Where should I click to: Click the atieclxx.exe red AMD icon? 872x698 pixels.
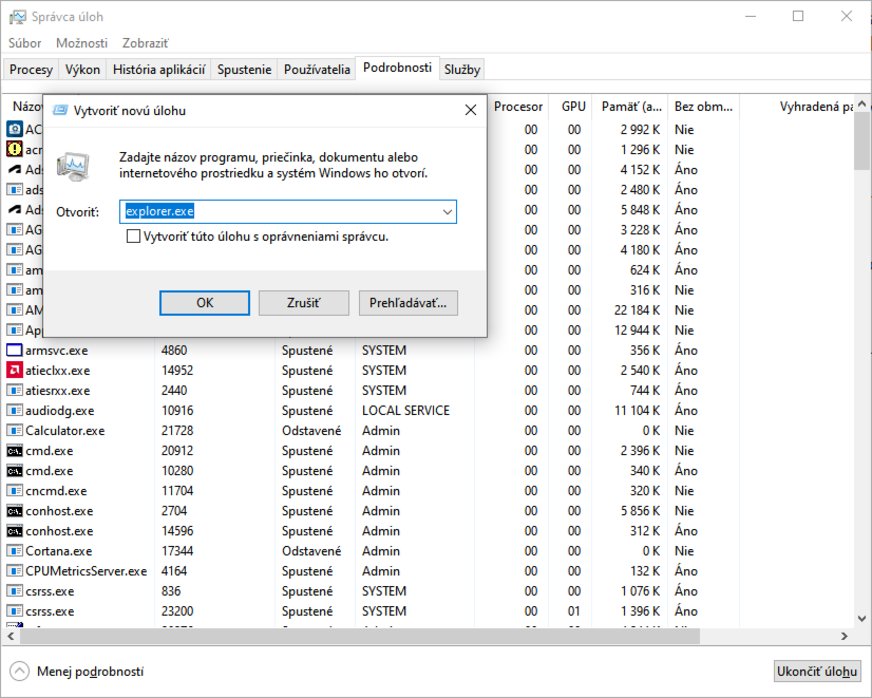(x=15, y=370)
